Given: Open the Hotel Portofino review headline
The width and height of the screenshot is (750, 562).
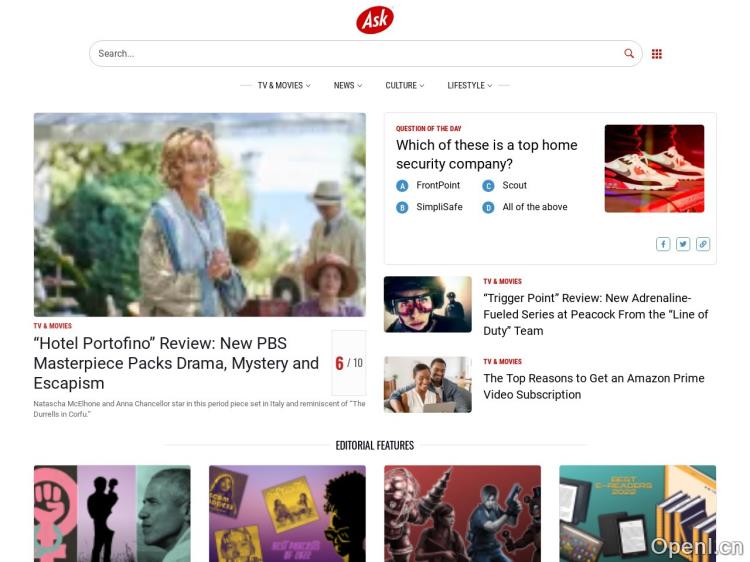Looking at the screenshot, I should pyautogui.click(x=176, y=363).
